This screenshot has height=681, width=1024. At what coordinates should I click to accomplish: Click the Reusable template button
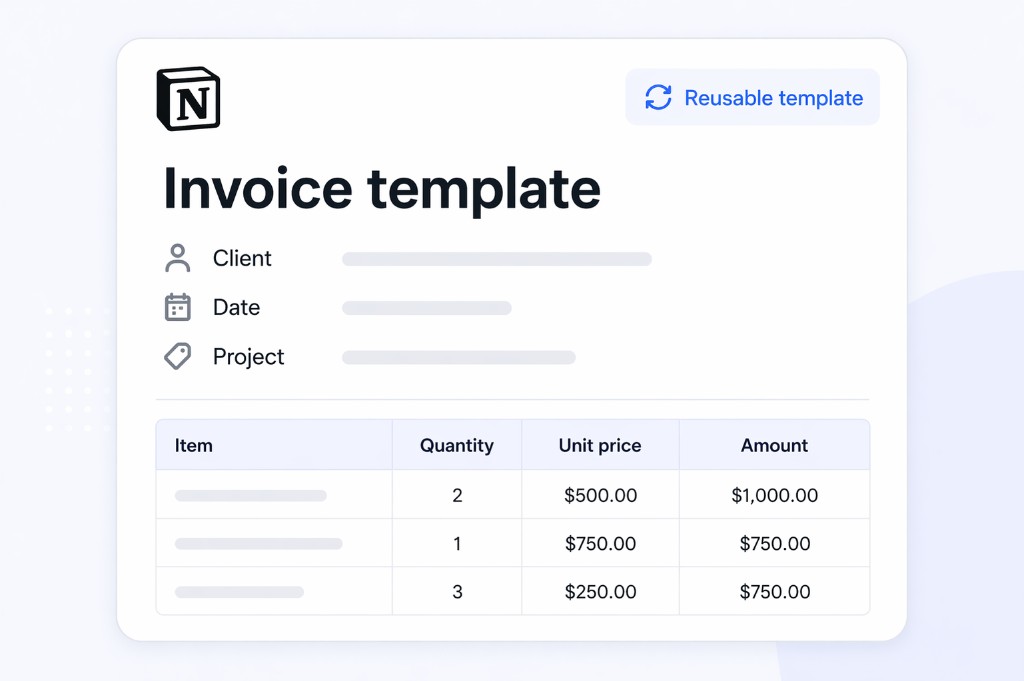[752, 97]
